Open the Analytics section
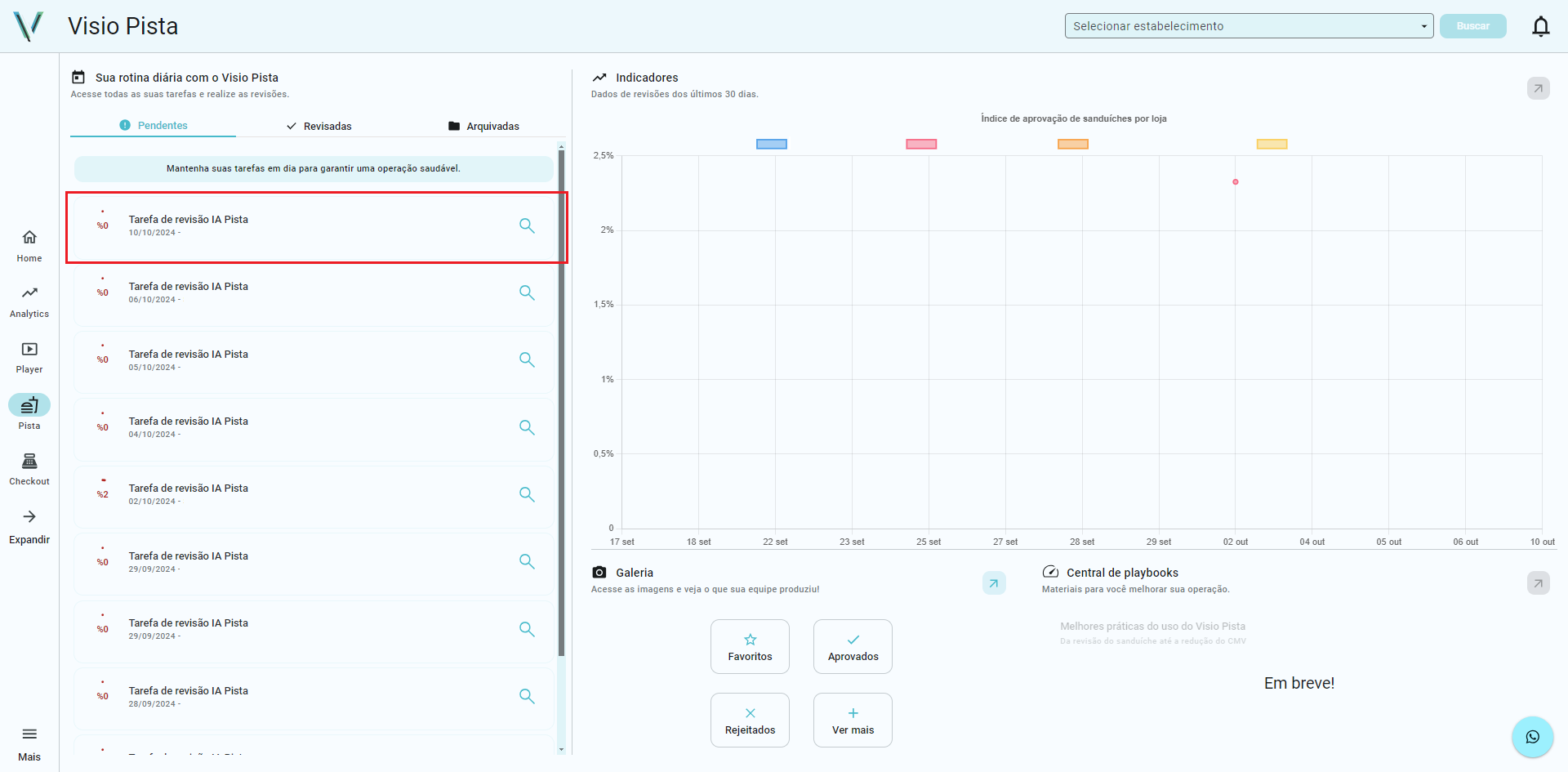Viewport: 1568px width, 772px height. coord(29,301)
